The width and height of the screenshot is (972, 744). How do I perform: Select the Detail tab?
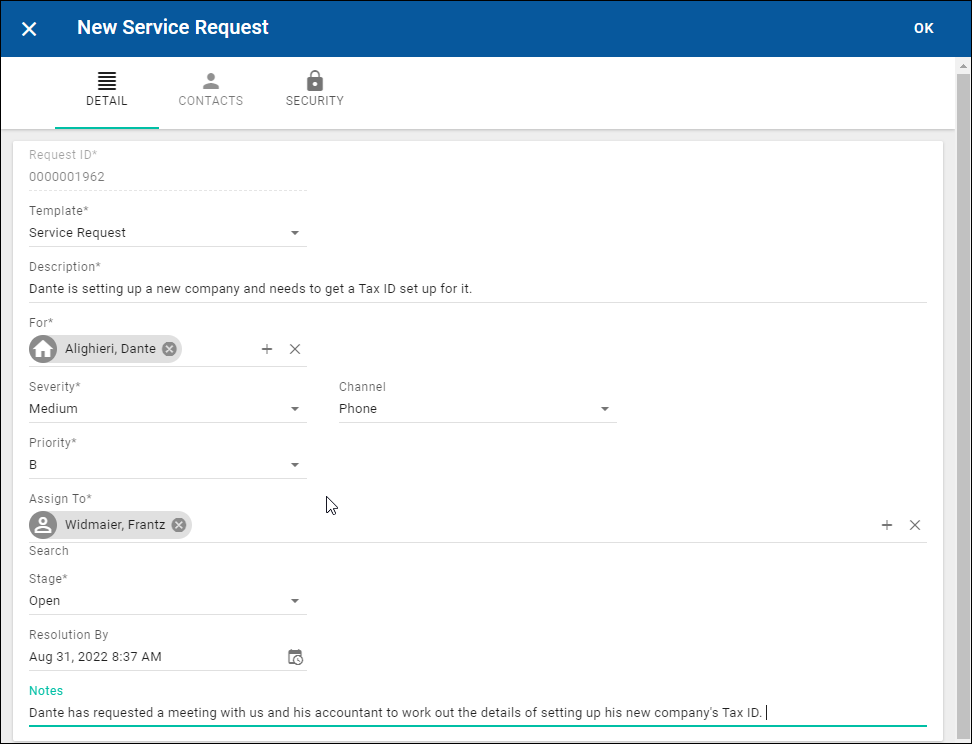[x=107, y=90]
